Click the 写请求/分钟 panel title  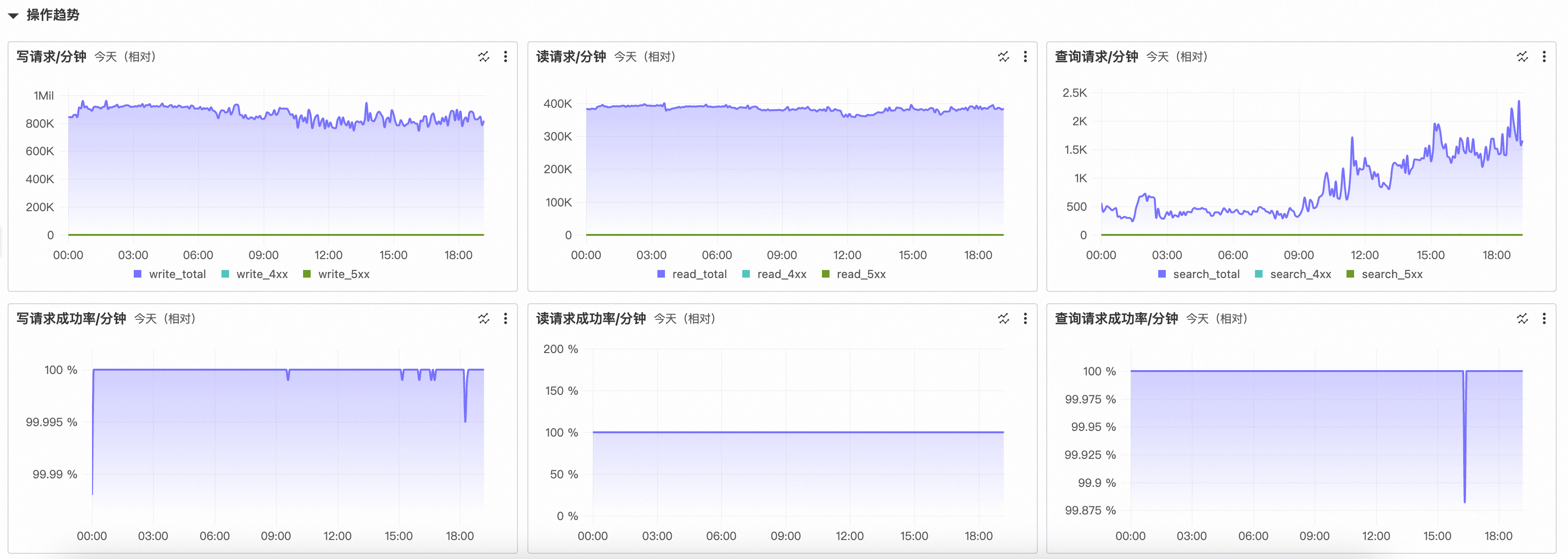pos(51,56)
